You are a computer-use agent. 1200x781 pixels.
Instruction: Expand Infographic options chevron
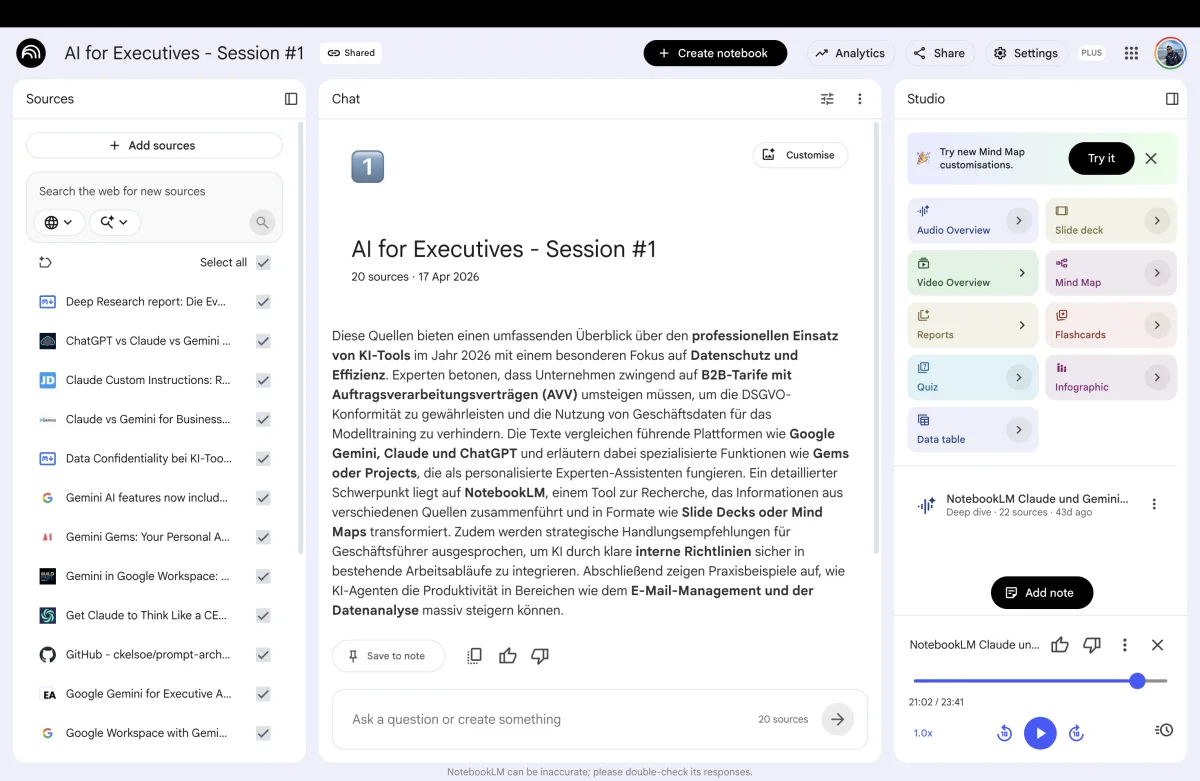click(1157, 377)
